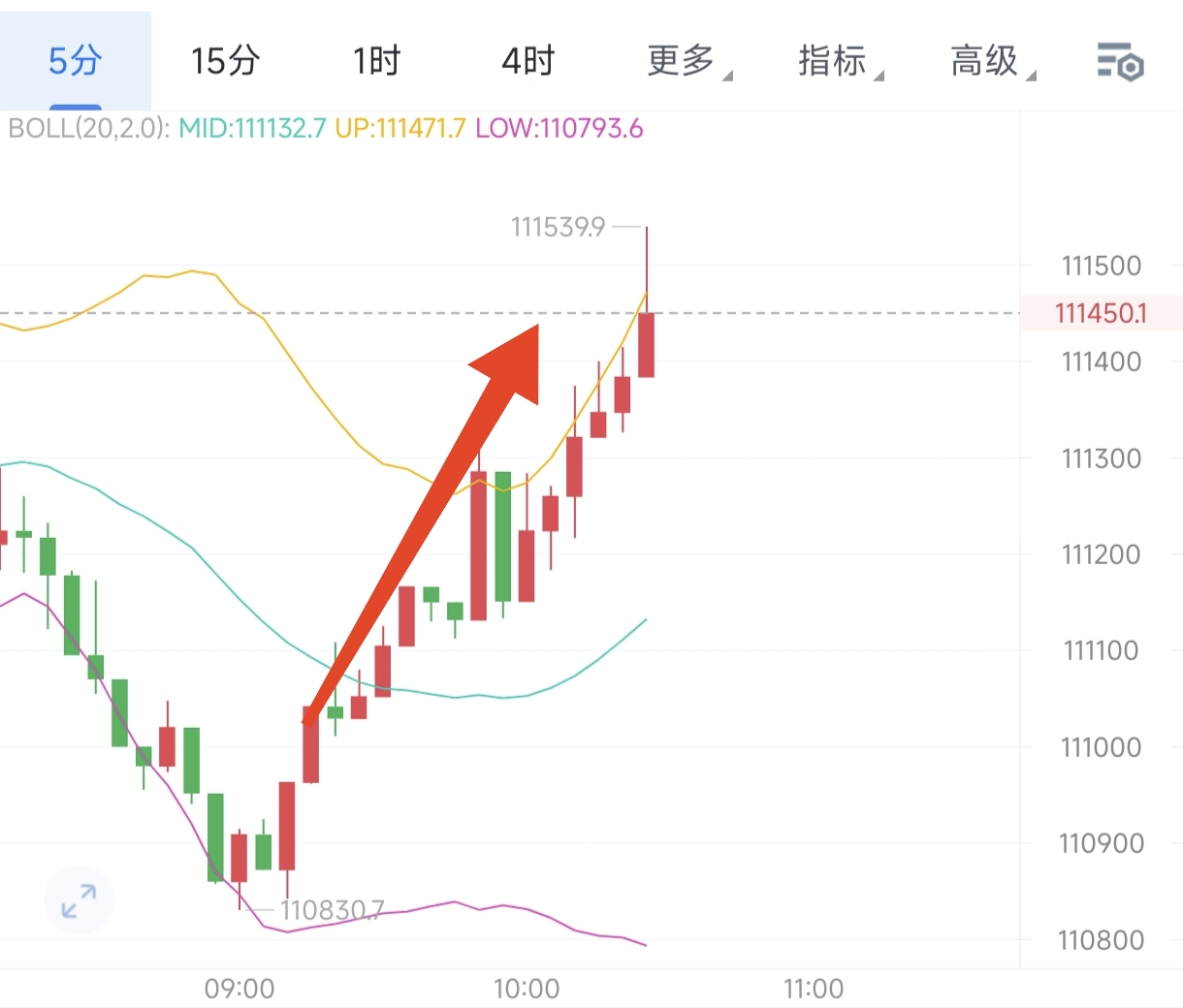Expand the 高级 advanced dropdown

(x=986, y=61)
